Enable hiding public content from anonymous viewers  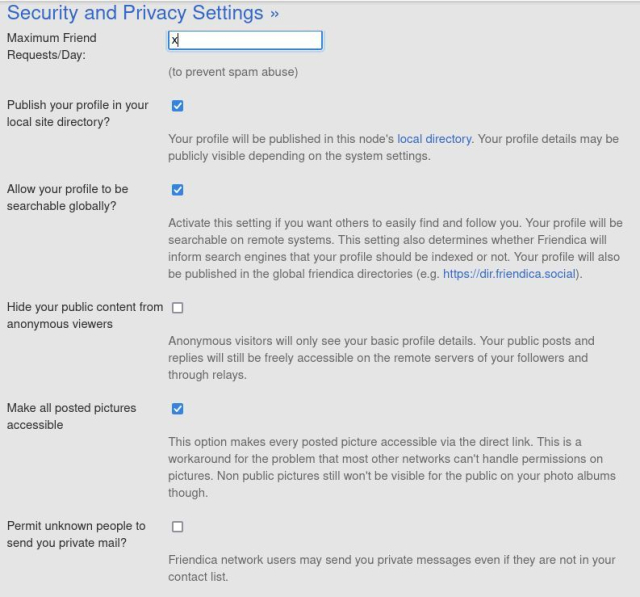(x=178, y=307)
